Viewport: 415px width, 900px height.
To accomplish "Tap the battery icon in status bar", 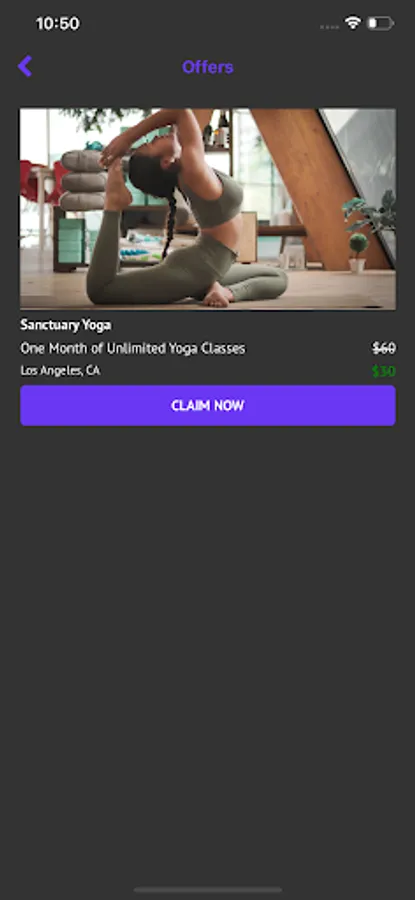I will click(x=380, y=24).
